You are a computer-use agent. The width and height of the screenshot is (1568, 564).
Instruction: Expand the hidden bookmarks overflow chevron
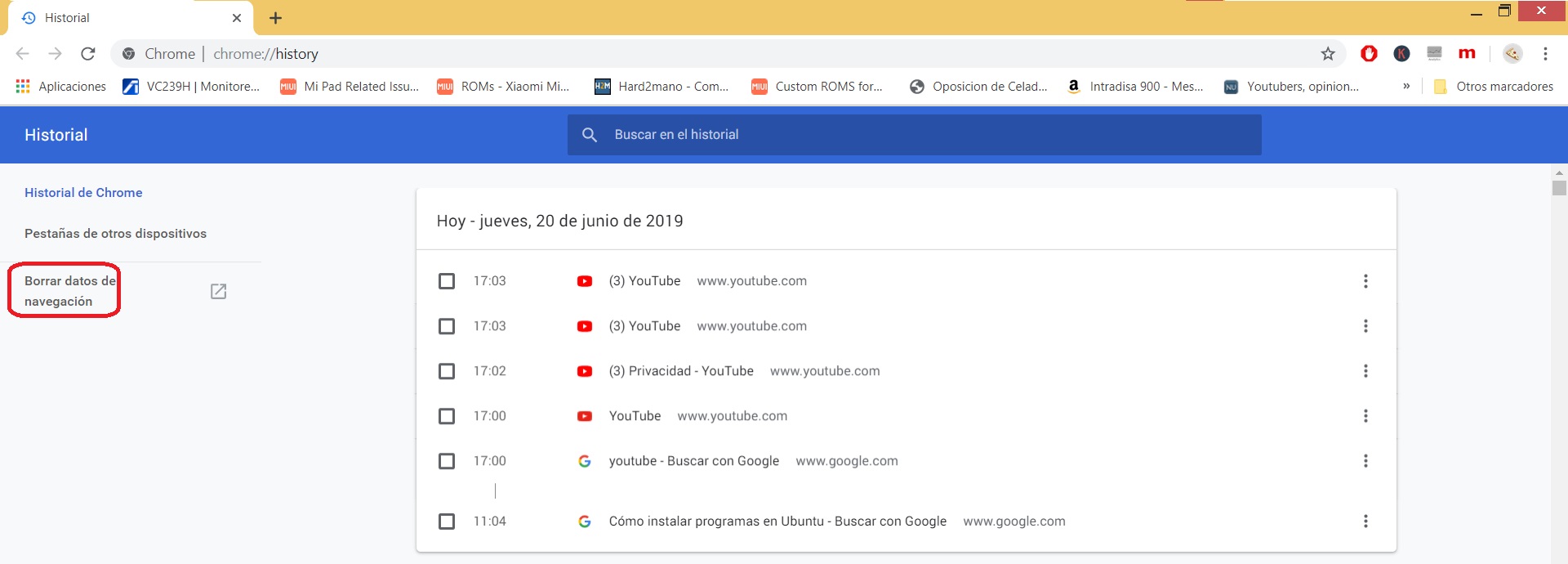(1406, 87)
